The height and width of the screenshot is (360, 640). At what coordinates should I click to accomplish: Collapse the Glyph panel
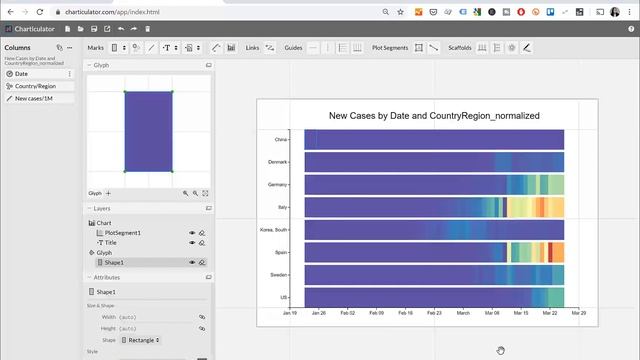[x=89, y=65]
